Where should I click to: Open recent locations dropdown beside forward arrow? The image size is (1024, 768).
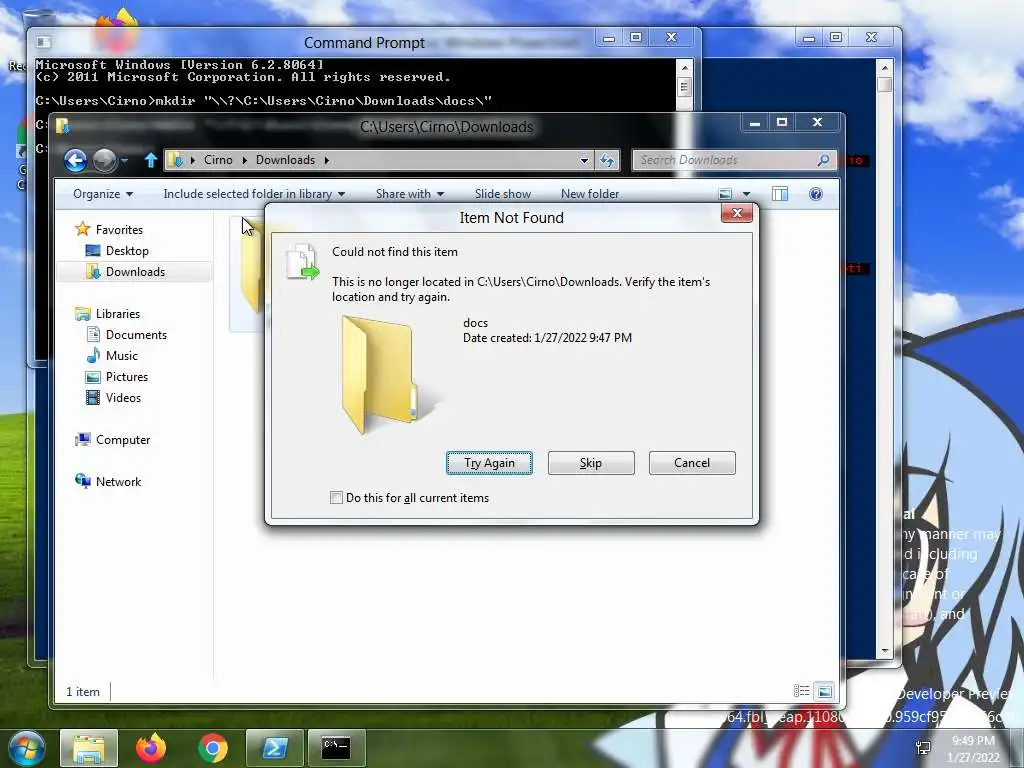coord(125,160)
